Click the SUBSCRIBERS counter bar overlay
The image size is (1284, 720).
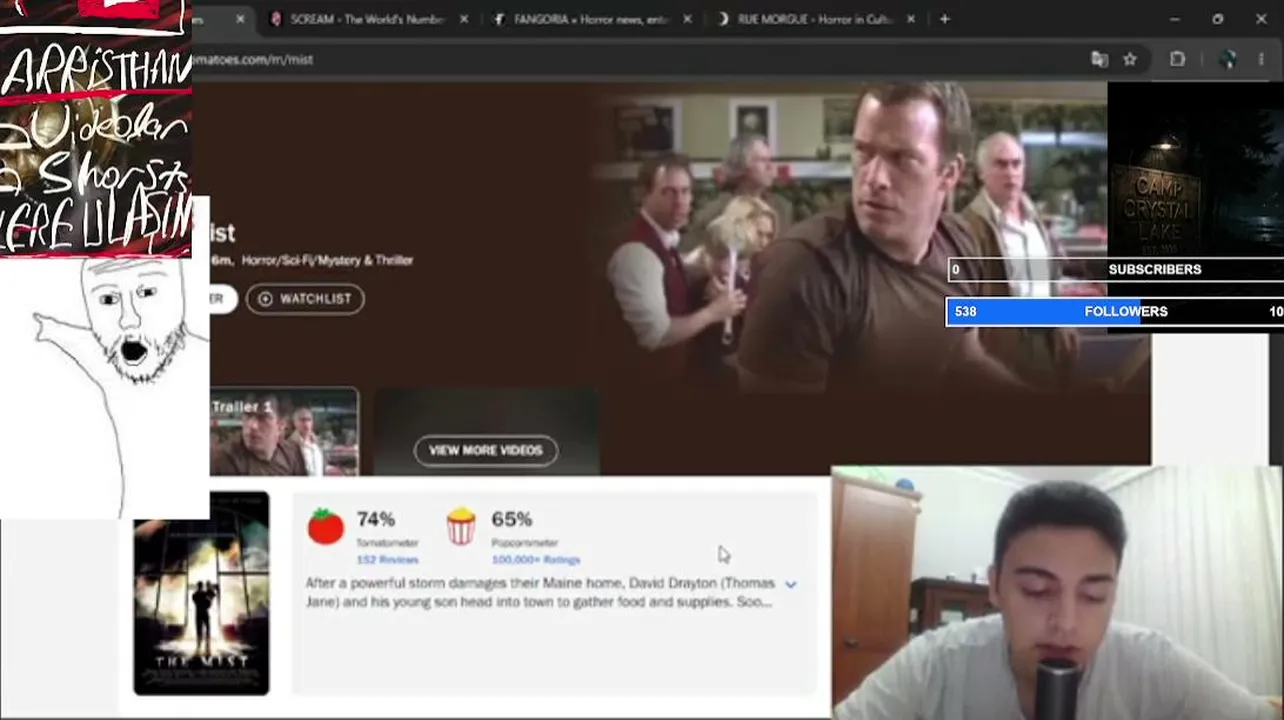(1115, 269)
